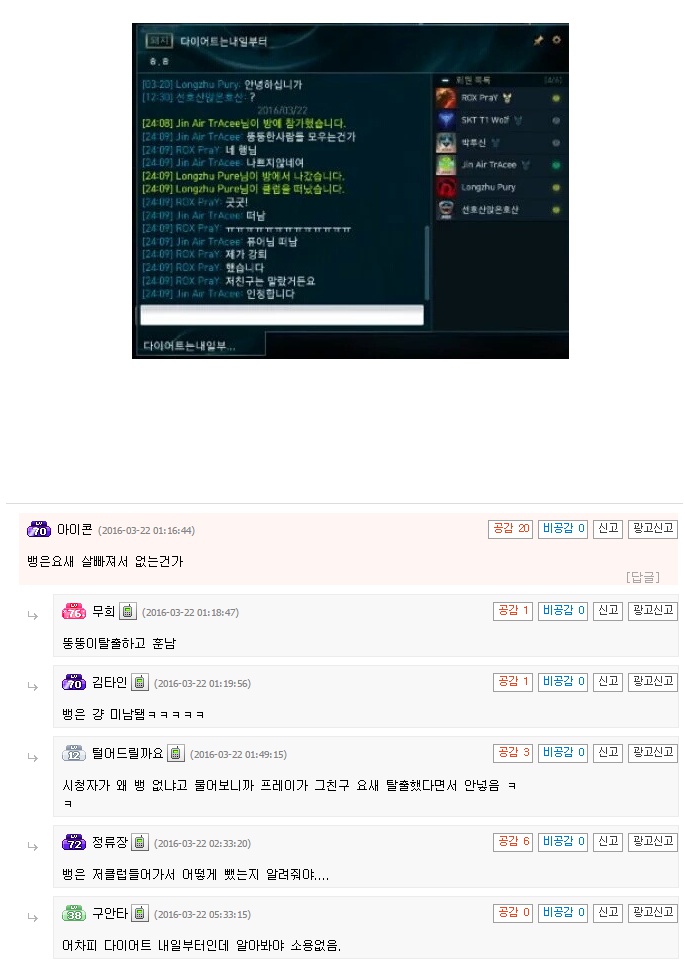Click the 답글 reply link

pyautogui.click(x=642, y=577)
